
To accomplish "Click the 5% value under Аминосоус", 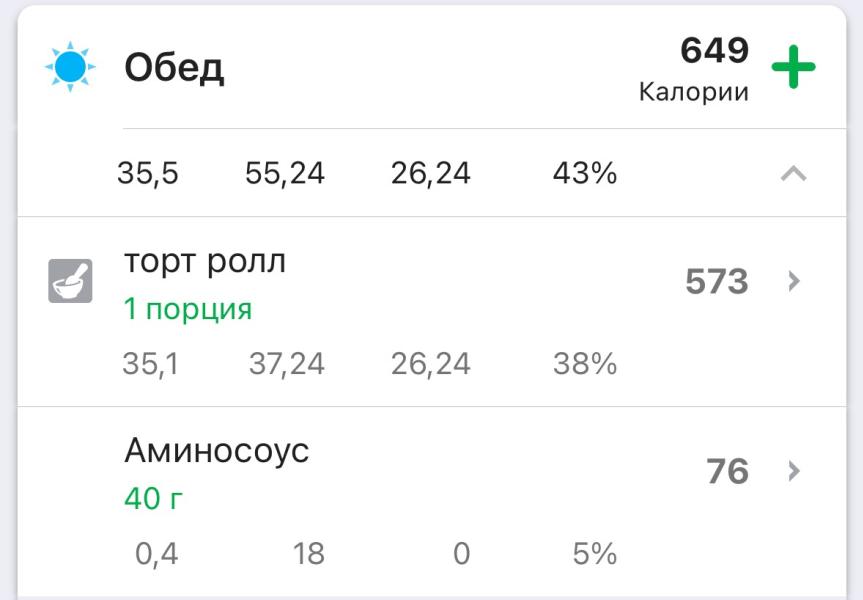I will click(594, 553).
